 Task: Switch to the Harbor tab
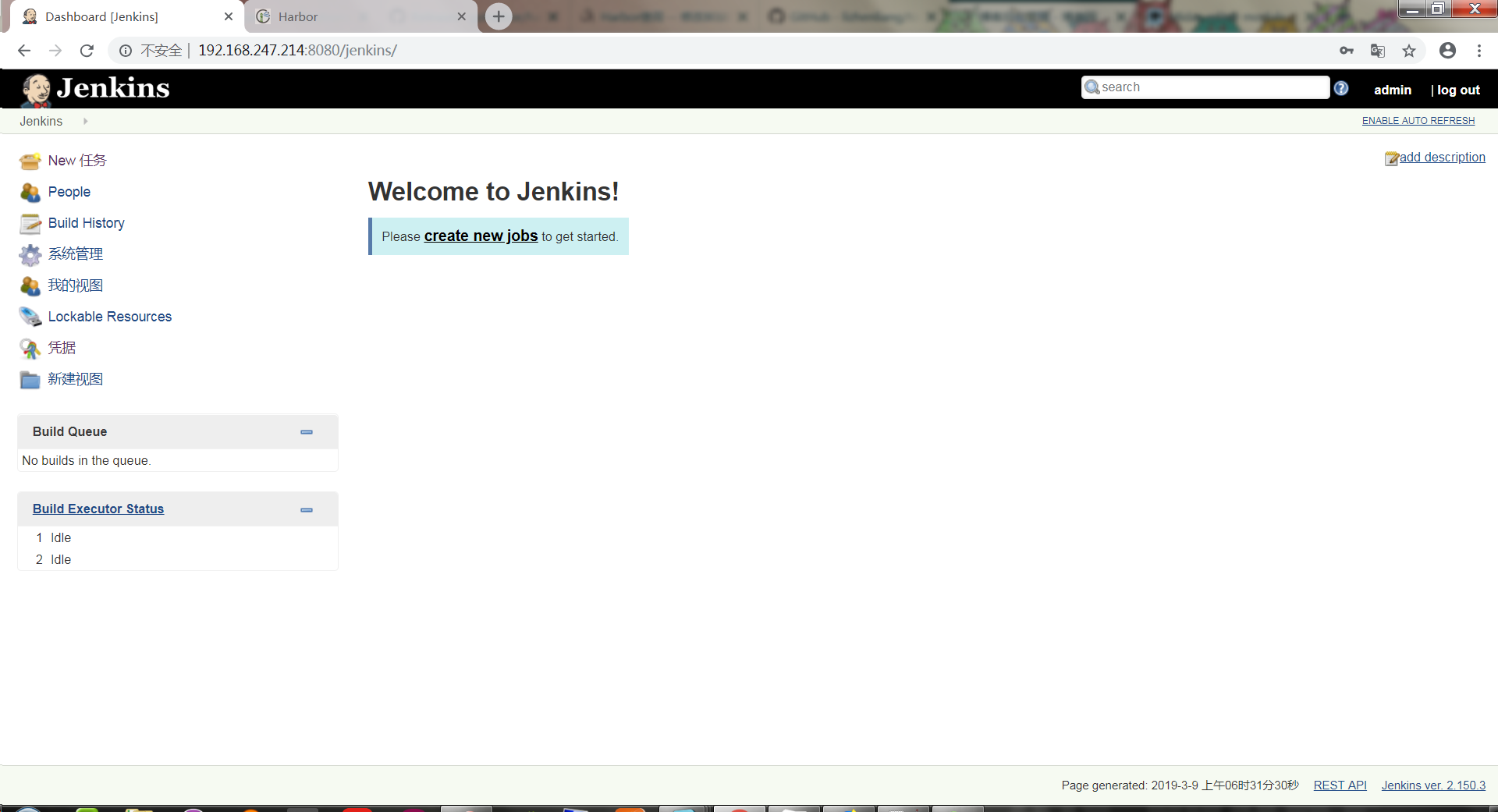pyautogui.click(x=361, y=16)
